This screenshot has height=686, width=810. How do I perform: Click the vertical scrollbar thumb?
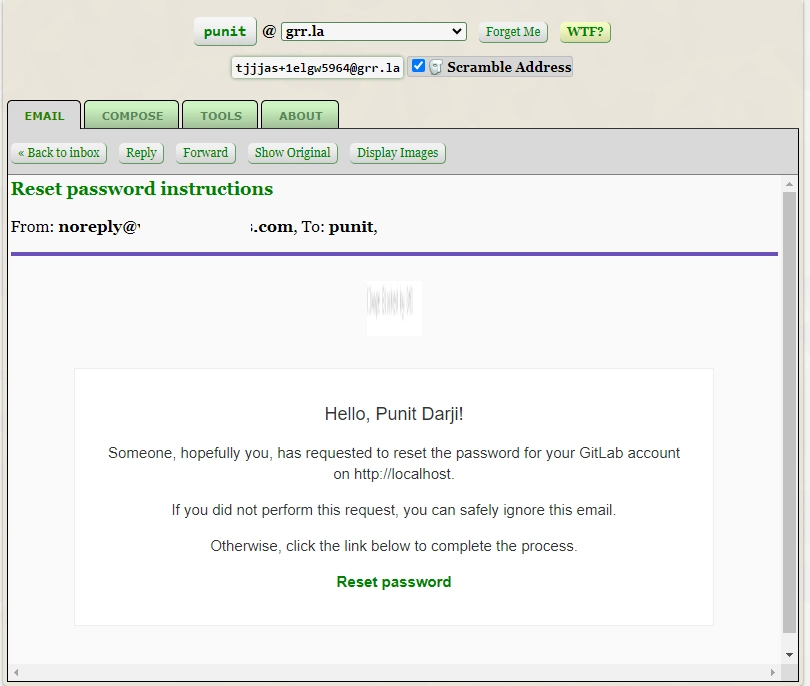[x=789, y=410]
